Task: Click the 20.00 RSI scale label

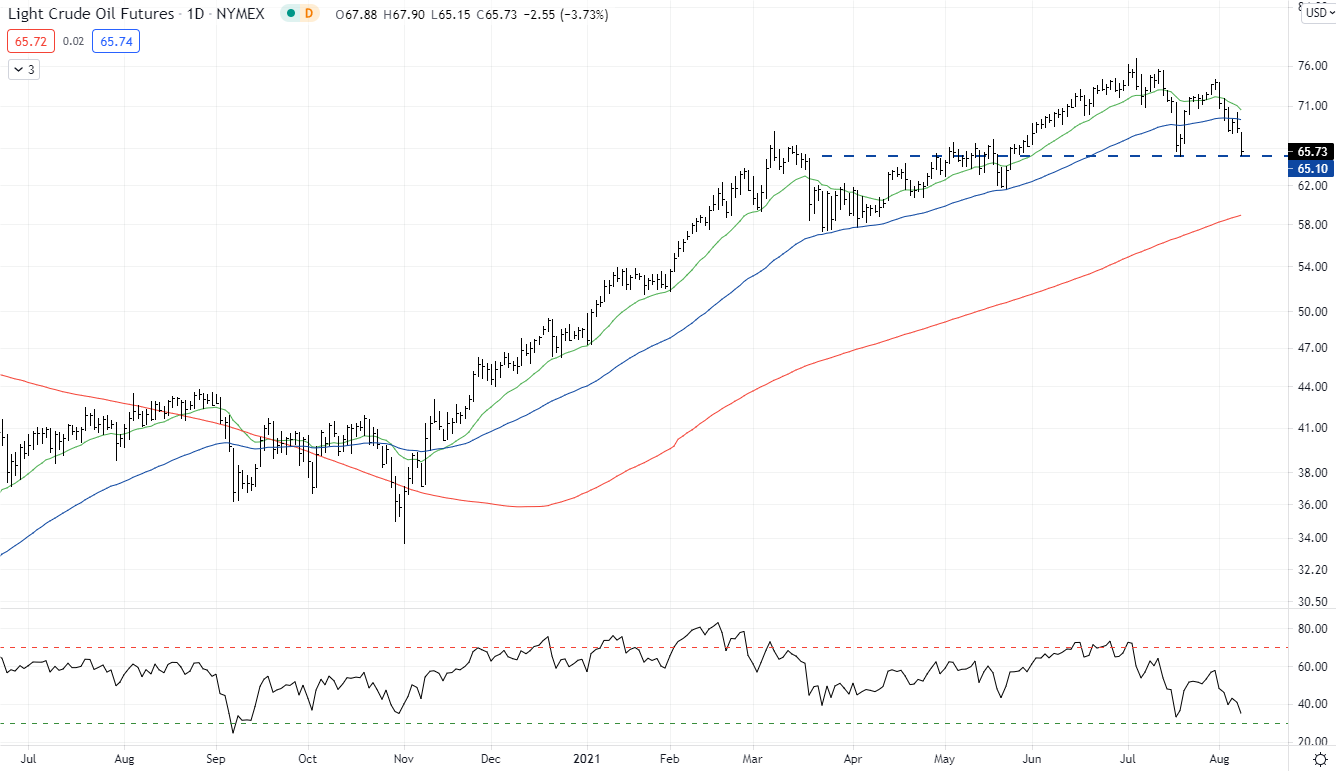Action: pyautogui.click(x=1312, y=741)
